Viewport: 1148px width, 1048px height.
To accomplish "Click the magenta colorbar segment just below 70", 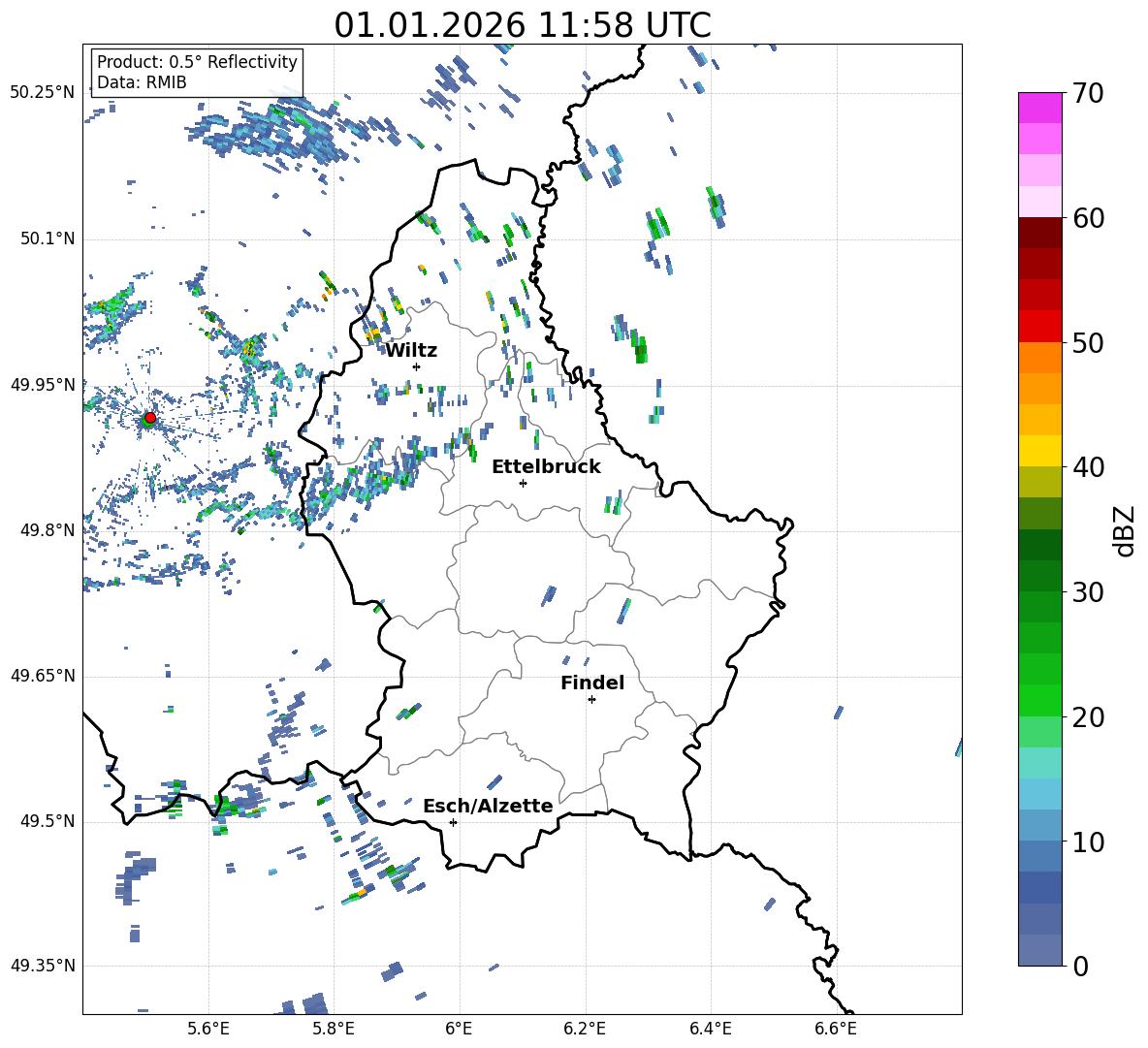I will tap(1039, 108).
